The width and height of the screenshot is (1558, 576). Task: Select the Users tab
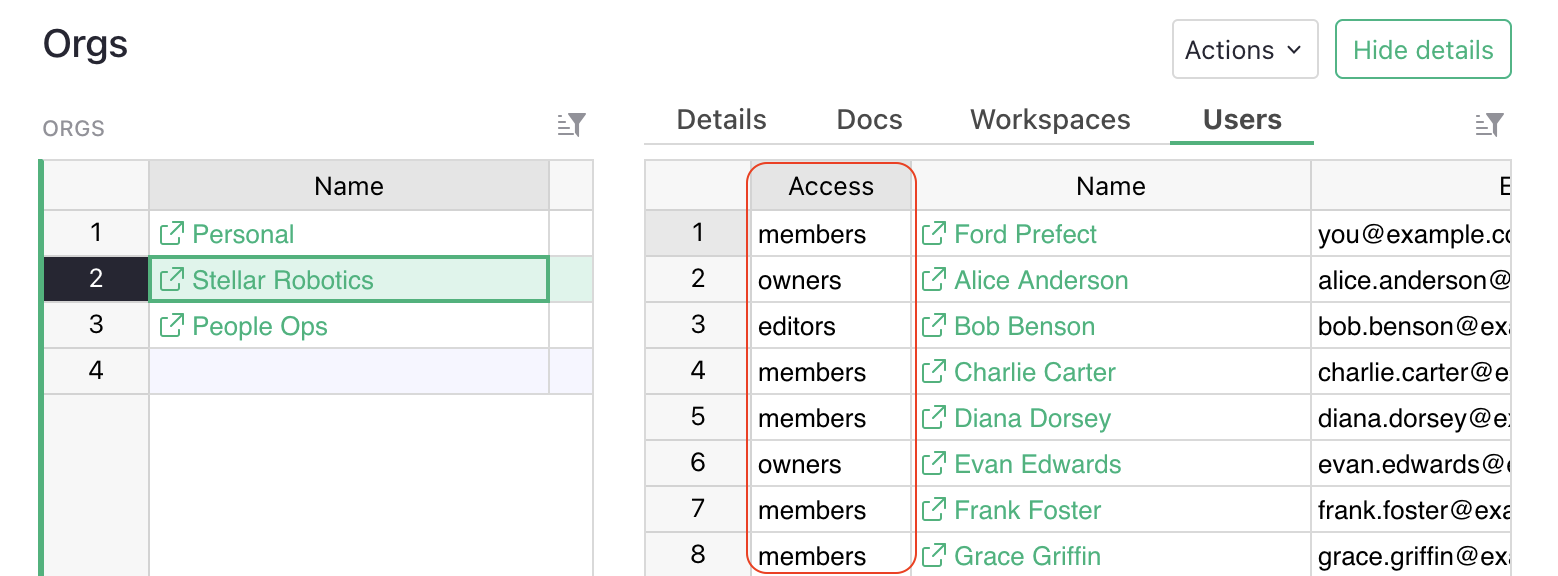coord(1241,119)
